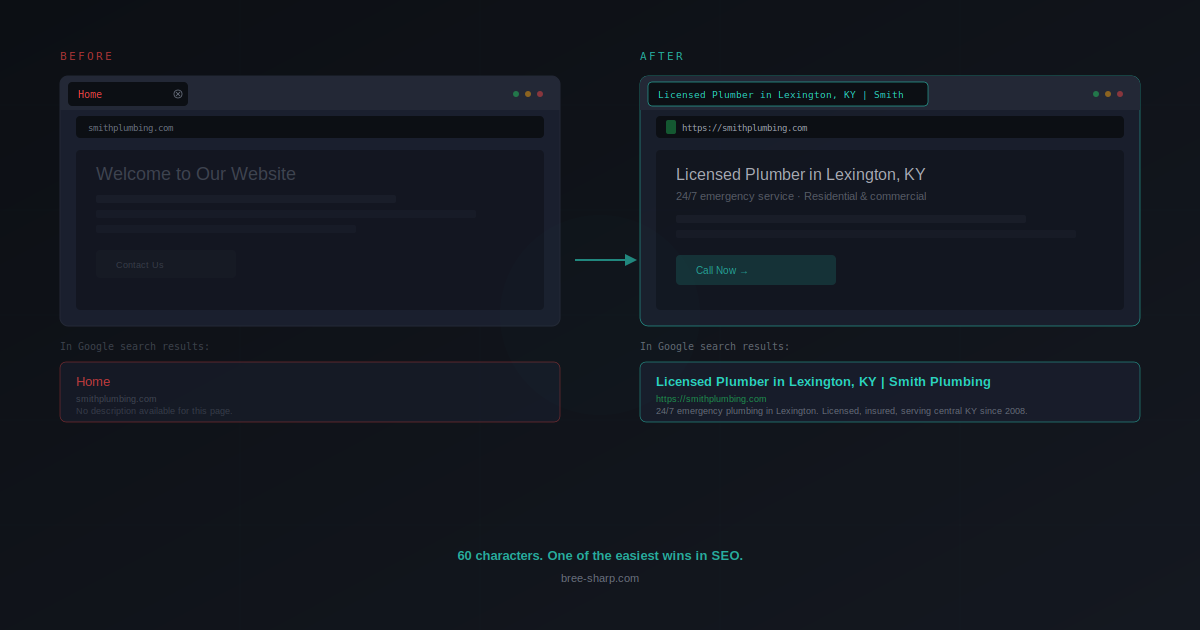Open the Licensed Plumber Smith Plumbing search result
The width and height of the screenshot is (1200, 630).
(823, 382)
